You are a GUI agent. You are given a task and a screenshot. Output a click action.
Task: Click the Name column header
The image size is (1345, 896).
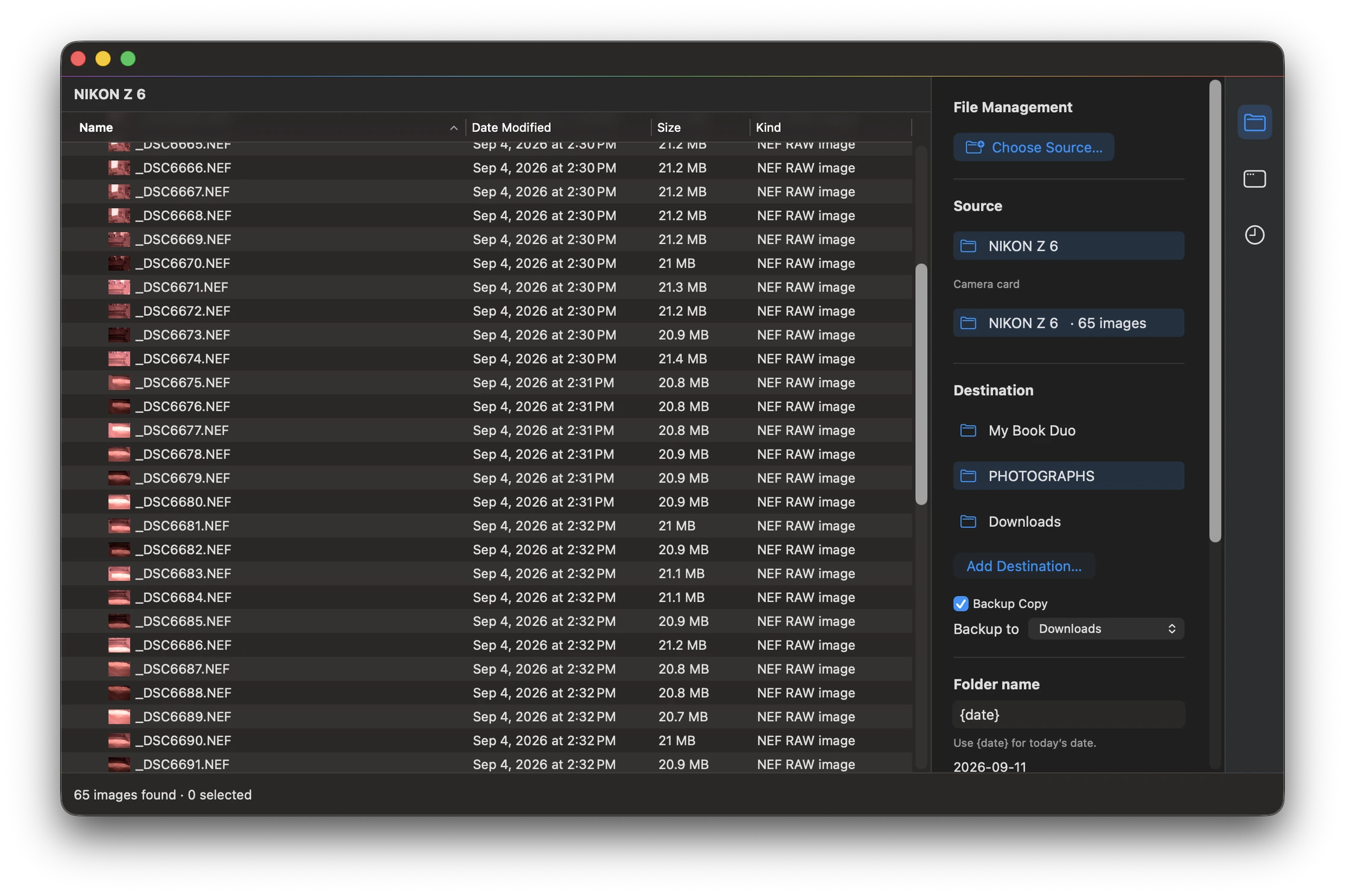pos(96,128)
